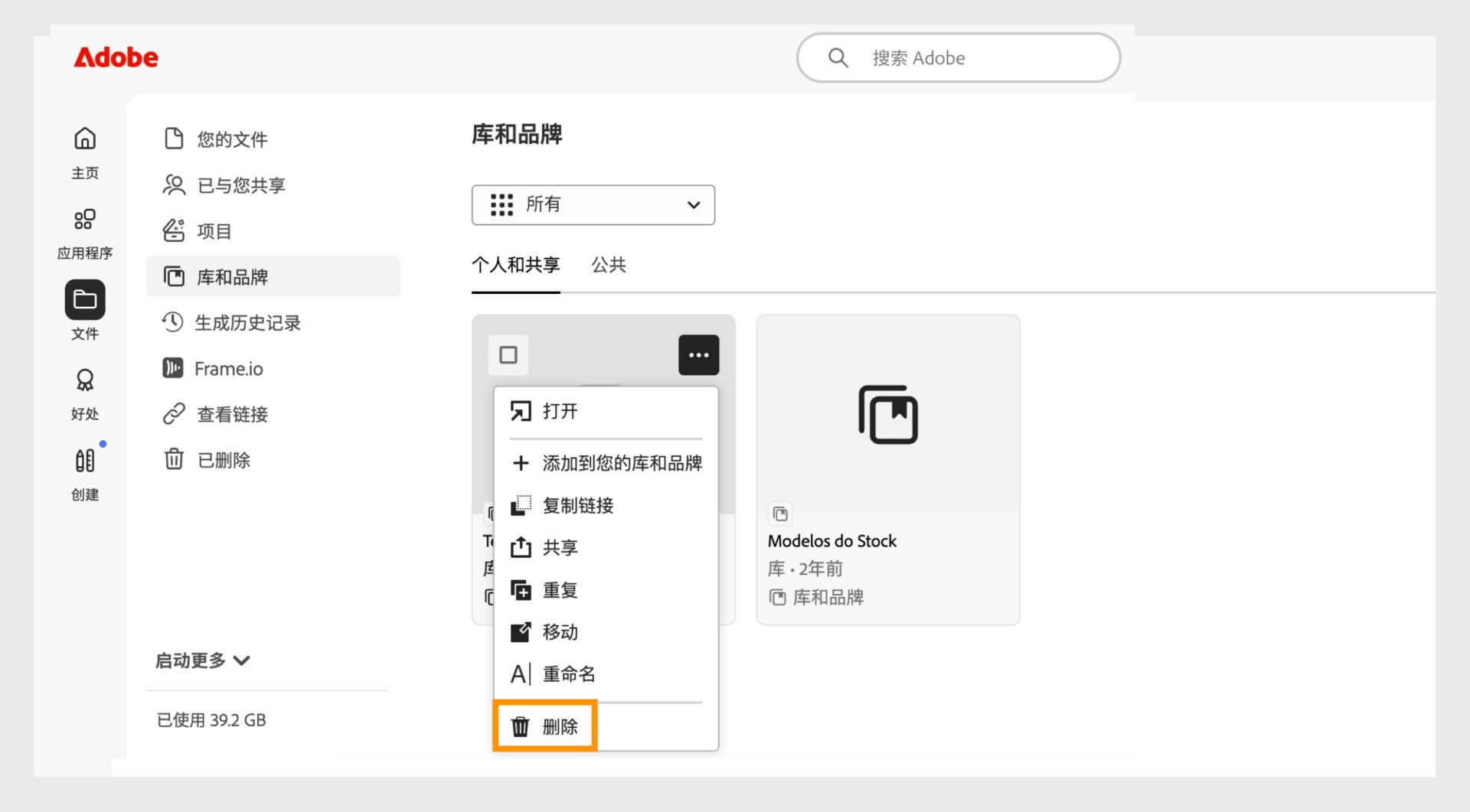
Task: Choose 添加到您的库和品牌 menu item
Action: [606, 463]
